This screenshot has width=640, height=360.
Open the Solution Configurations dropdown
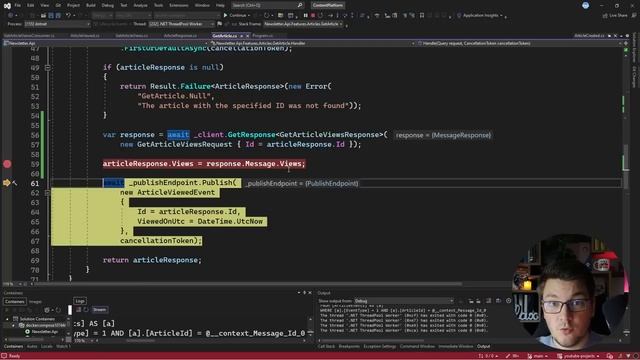102,16
